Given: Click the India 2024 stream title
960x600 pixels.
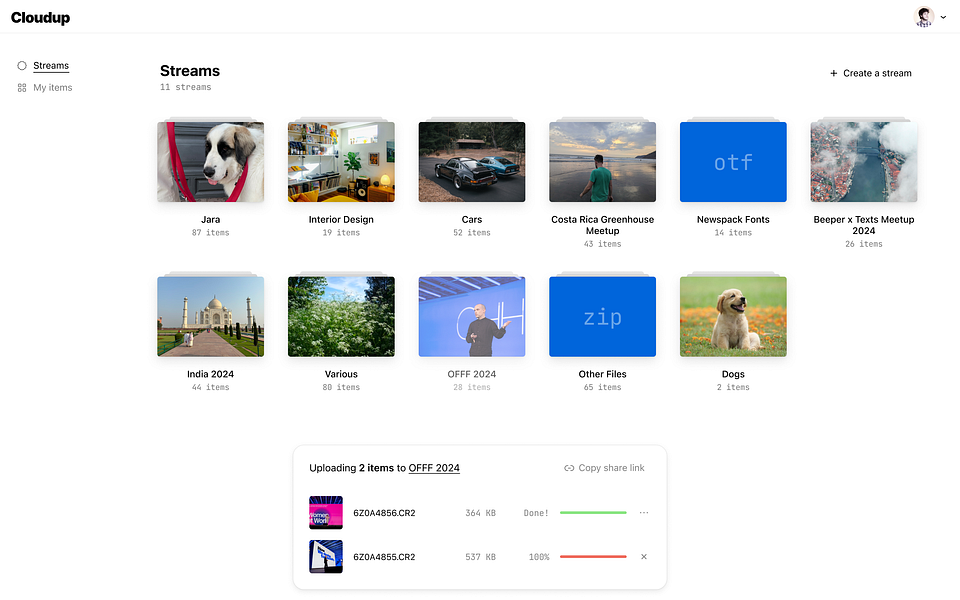Looking at the screenshot, I should coord(211,374).
